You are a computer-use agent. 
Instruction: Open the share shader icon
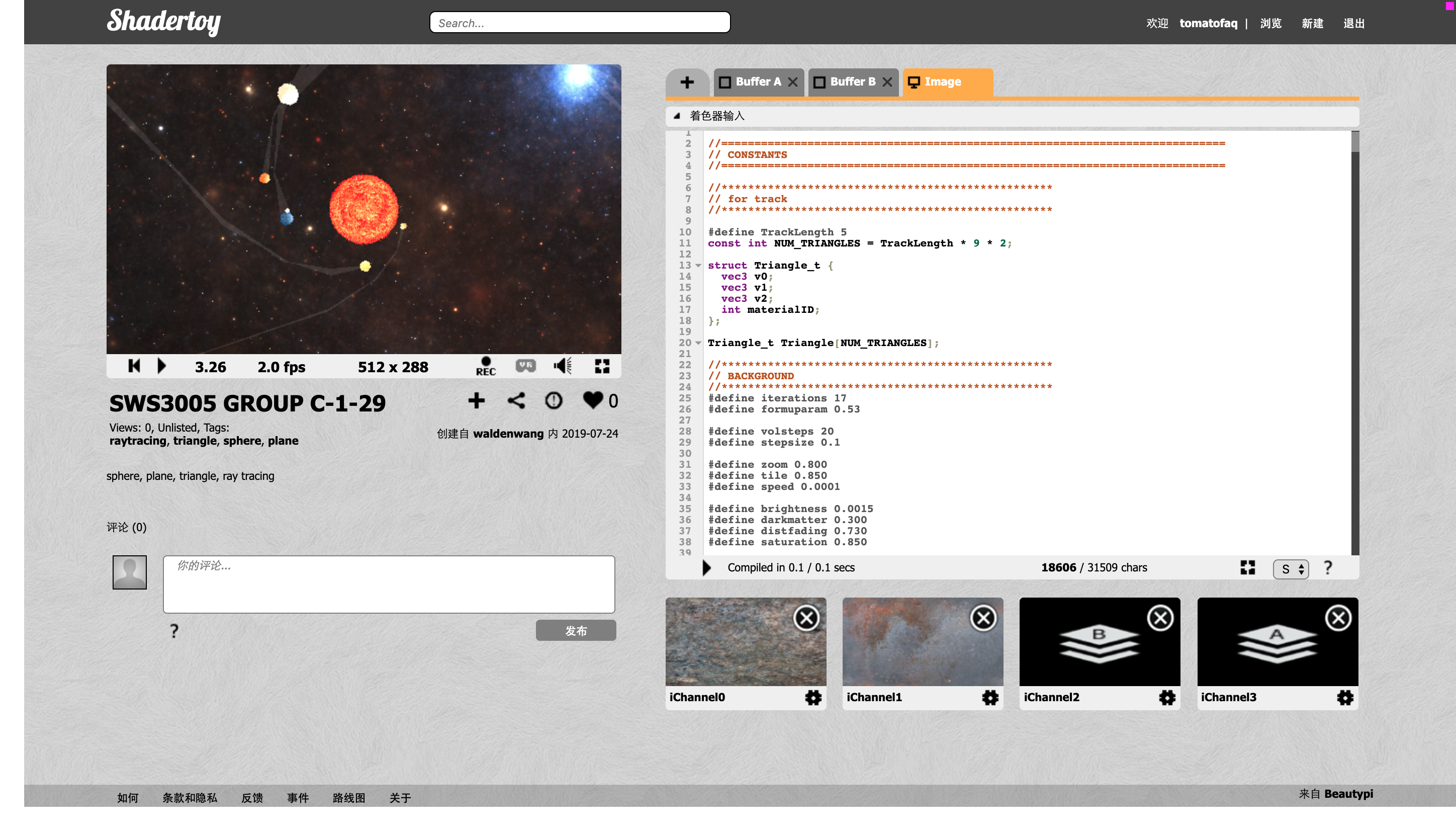[x=516, y=400]
